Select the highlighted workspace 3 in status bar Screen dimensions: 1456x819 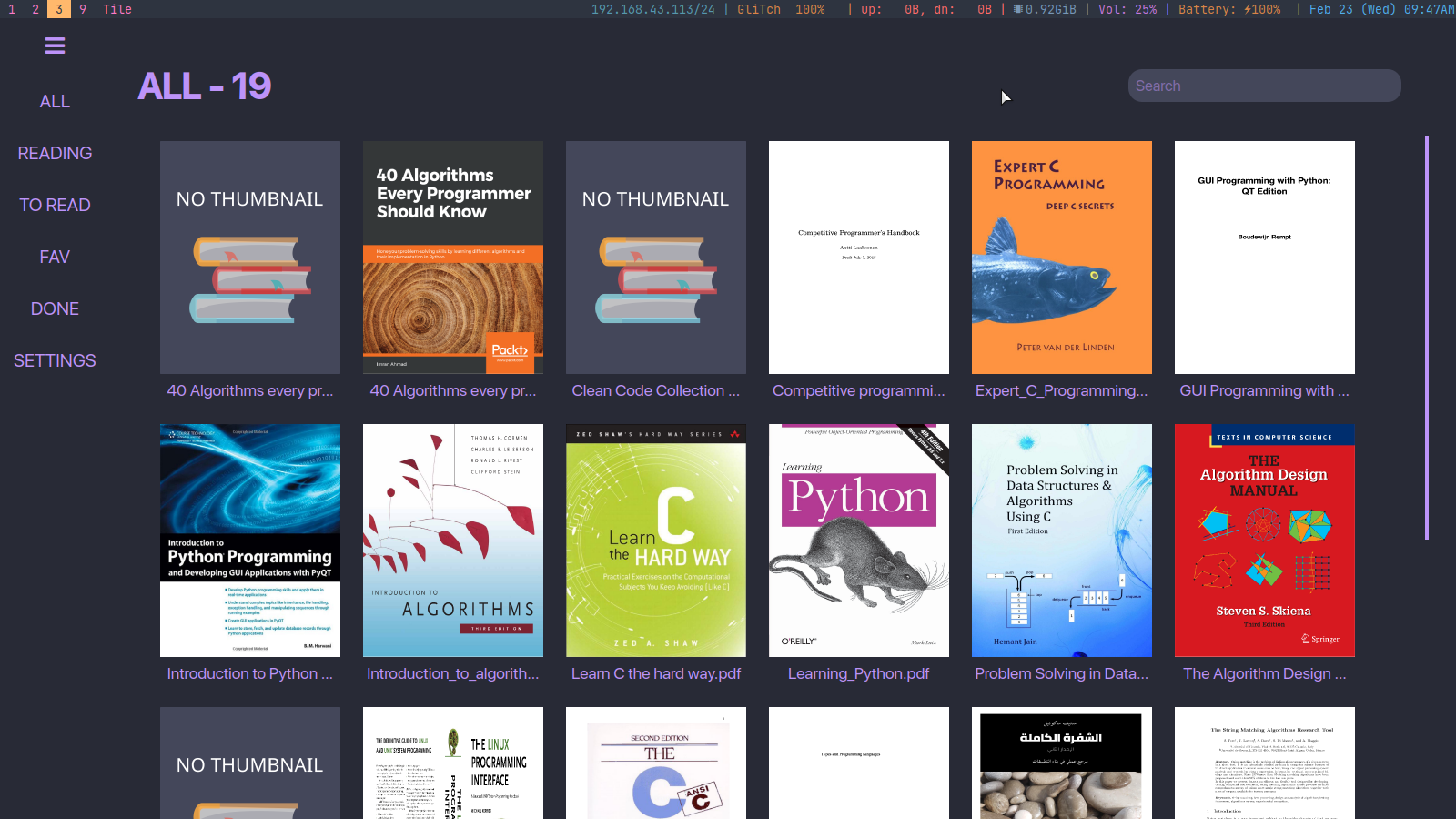point(59,9)
